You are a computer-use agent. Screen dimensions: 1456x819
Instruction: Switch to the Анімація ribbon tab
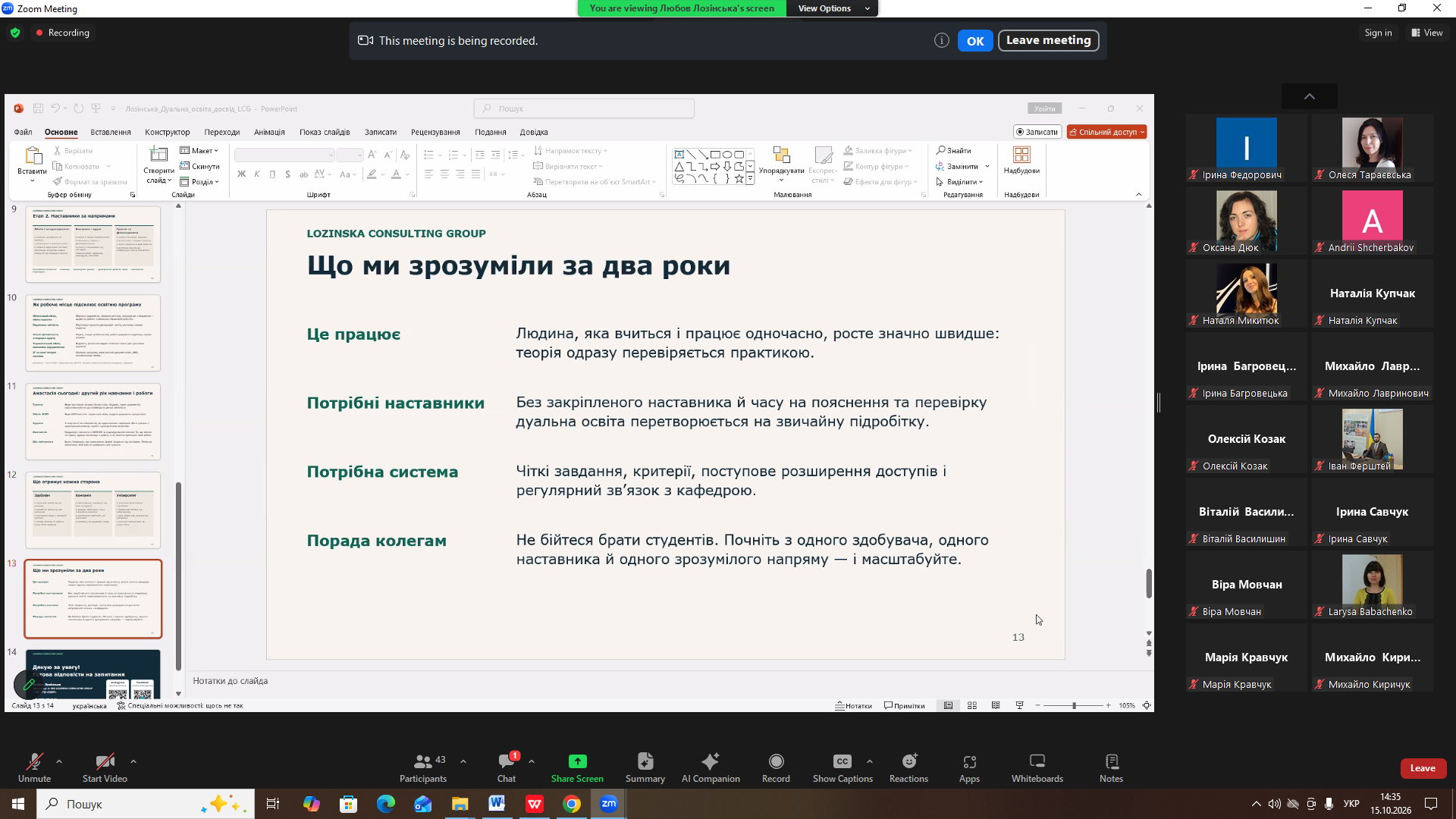tap(269, 132)
